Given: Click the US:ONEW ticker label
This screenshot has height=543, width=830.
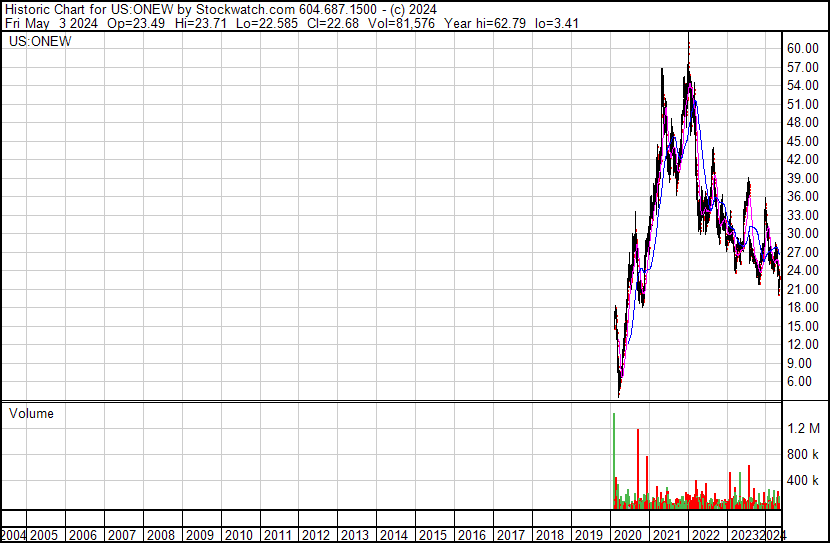Looking at the screenshot, I should pyautogui.click(x=40, y=42).
